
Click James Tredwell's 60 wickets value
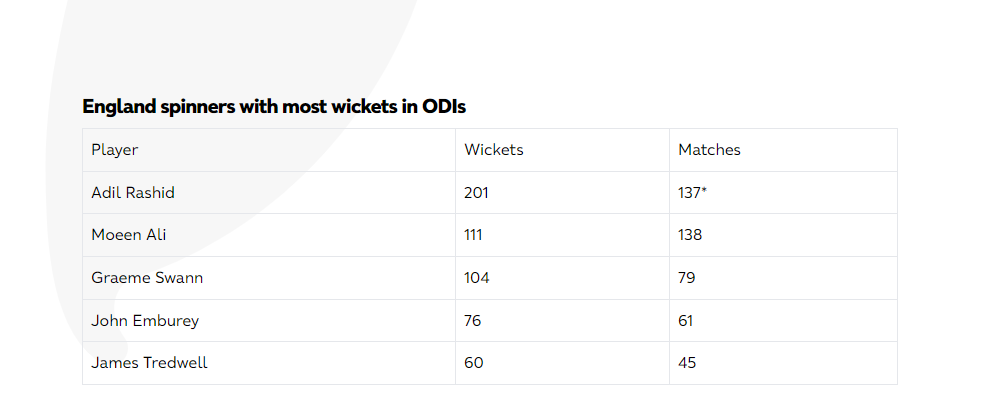point(474,363)
